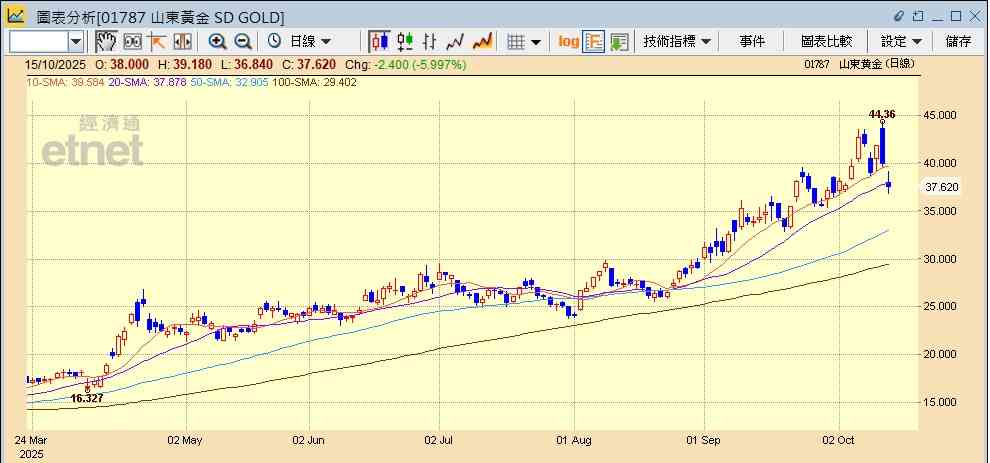The width and height of the screenshot is (990, 463).
Task: Click the 事件 button
Action: tap(752, 41)
